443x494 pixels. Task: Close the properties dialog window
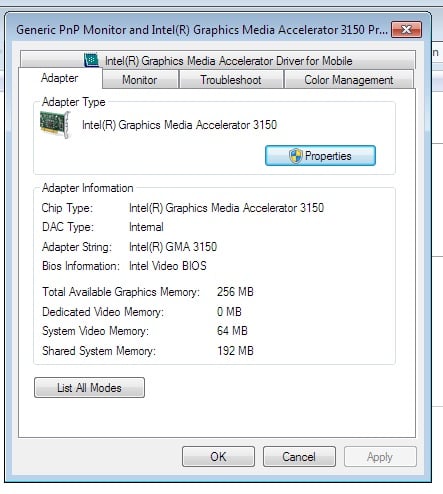(x=406, y=30)
